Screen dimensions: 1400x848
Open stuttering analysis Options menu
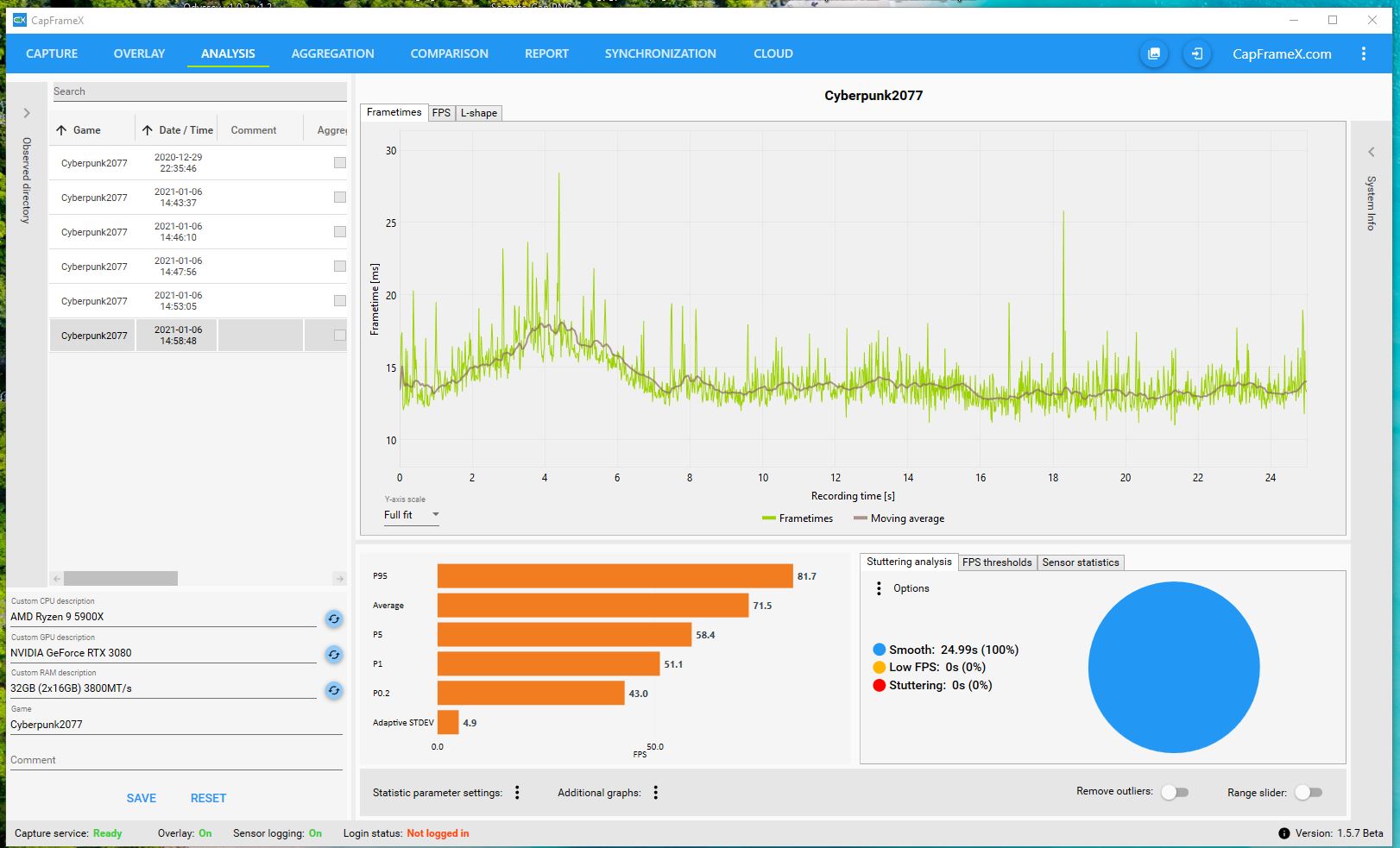(879, 588)
